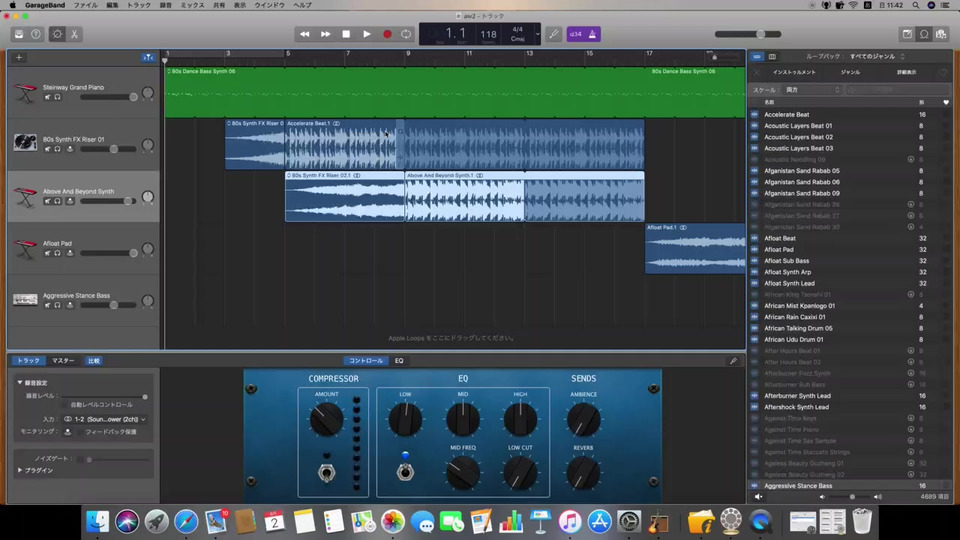Open the tuner fork button
The image size is (960, 540).
pyautogui.click(x=554, y=34)
